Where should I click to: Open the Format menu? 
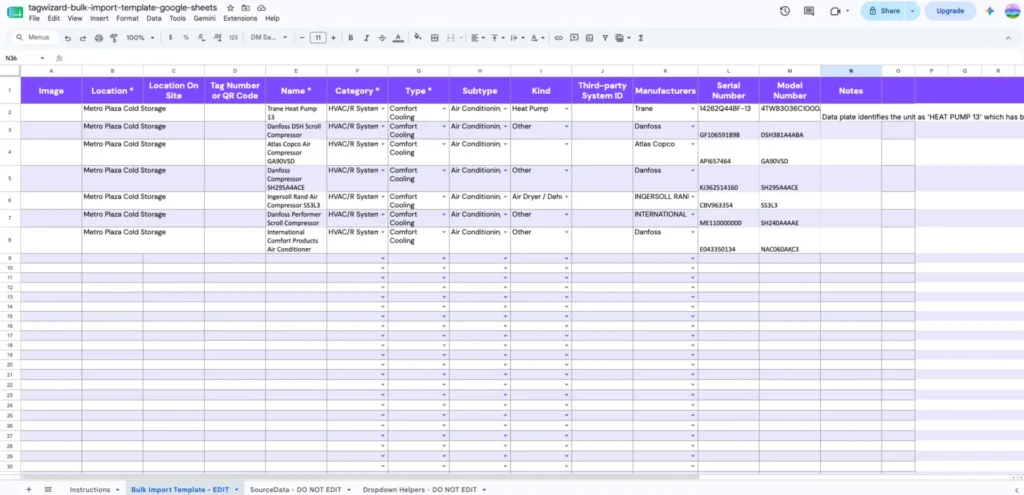(x=127, y=18)
